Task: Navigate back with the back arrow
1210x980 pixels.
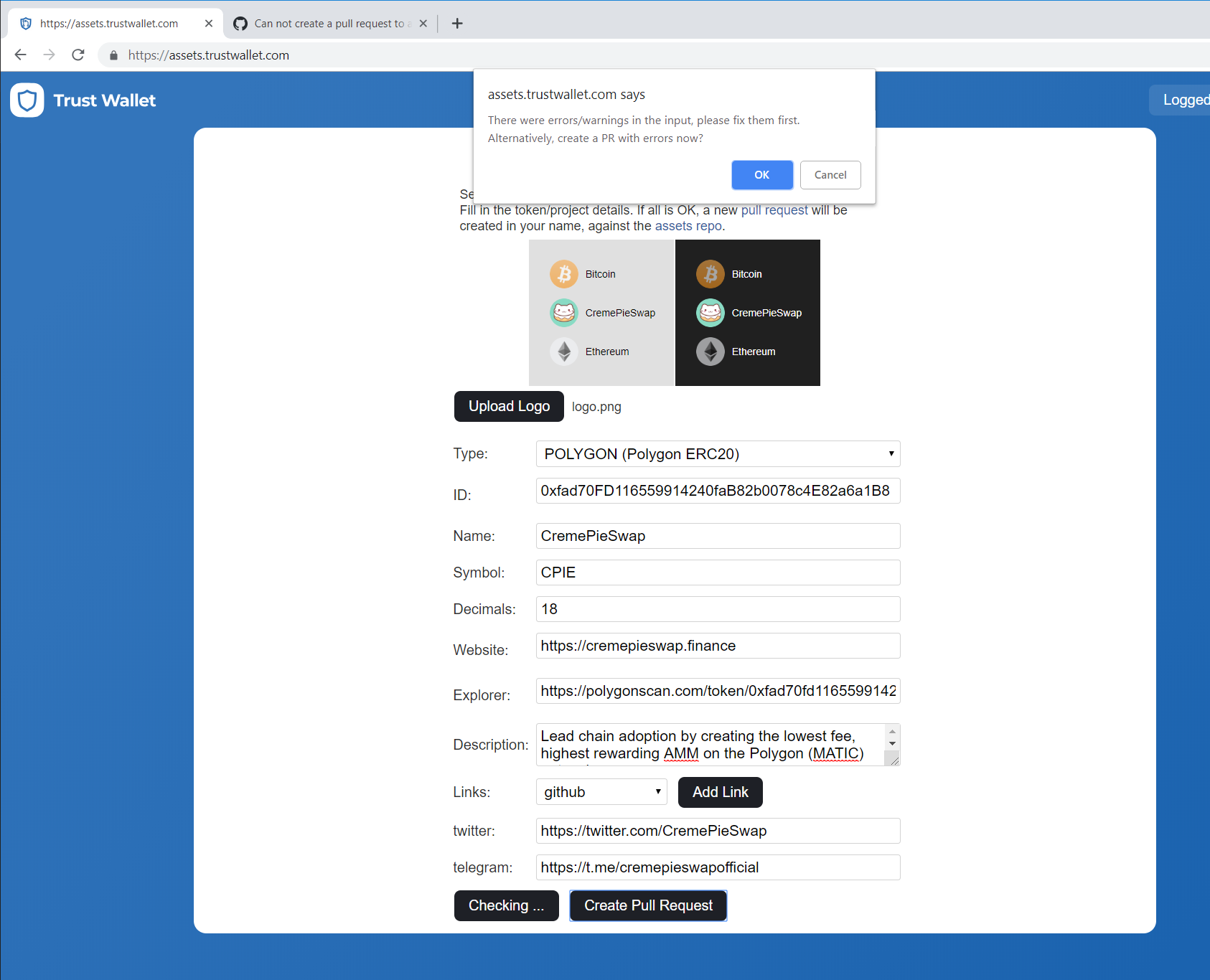Action: [x=19, y=55]
